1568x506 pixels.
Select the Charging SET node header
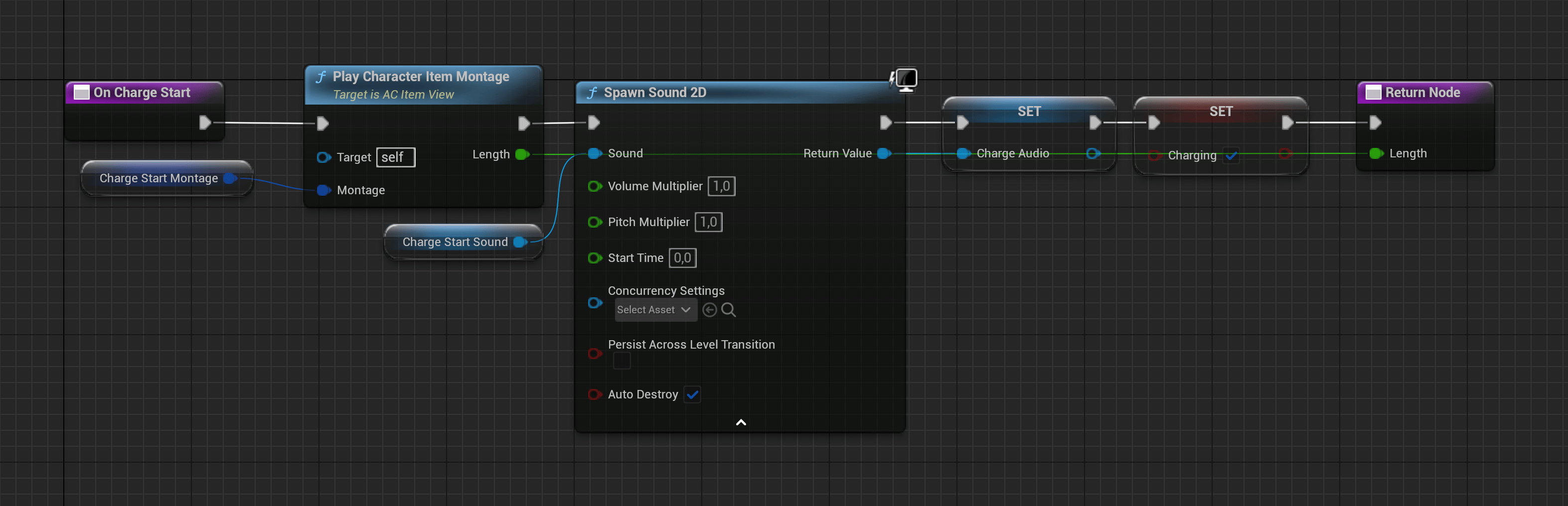[x=1221, y=111]
